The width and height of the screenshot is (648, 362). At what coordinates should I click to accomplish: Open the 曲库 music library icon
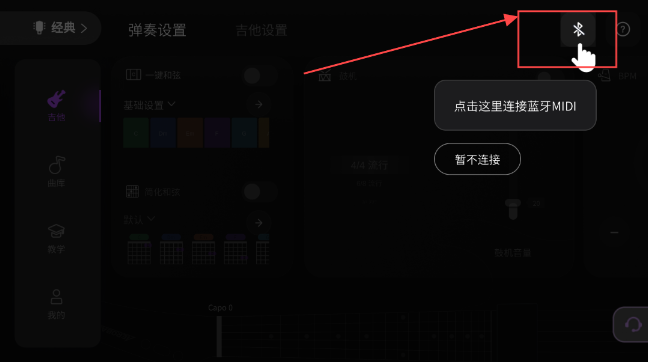pyautogui.click(x=56, y=165)
